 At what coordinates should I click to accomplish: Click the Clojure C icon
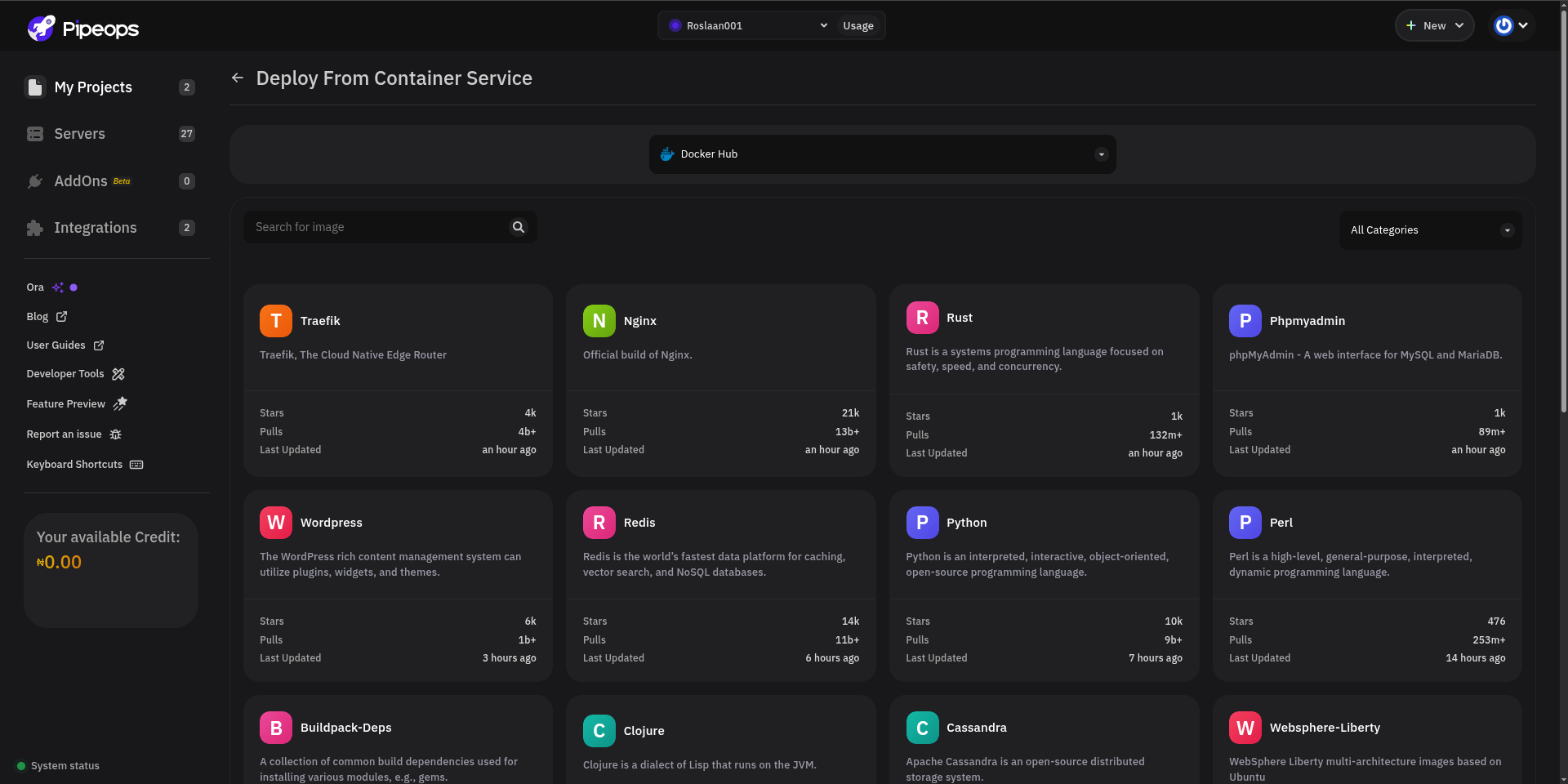(599, 731)
